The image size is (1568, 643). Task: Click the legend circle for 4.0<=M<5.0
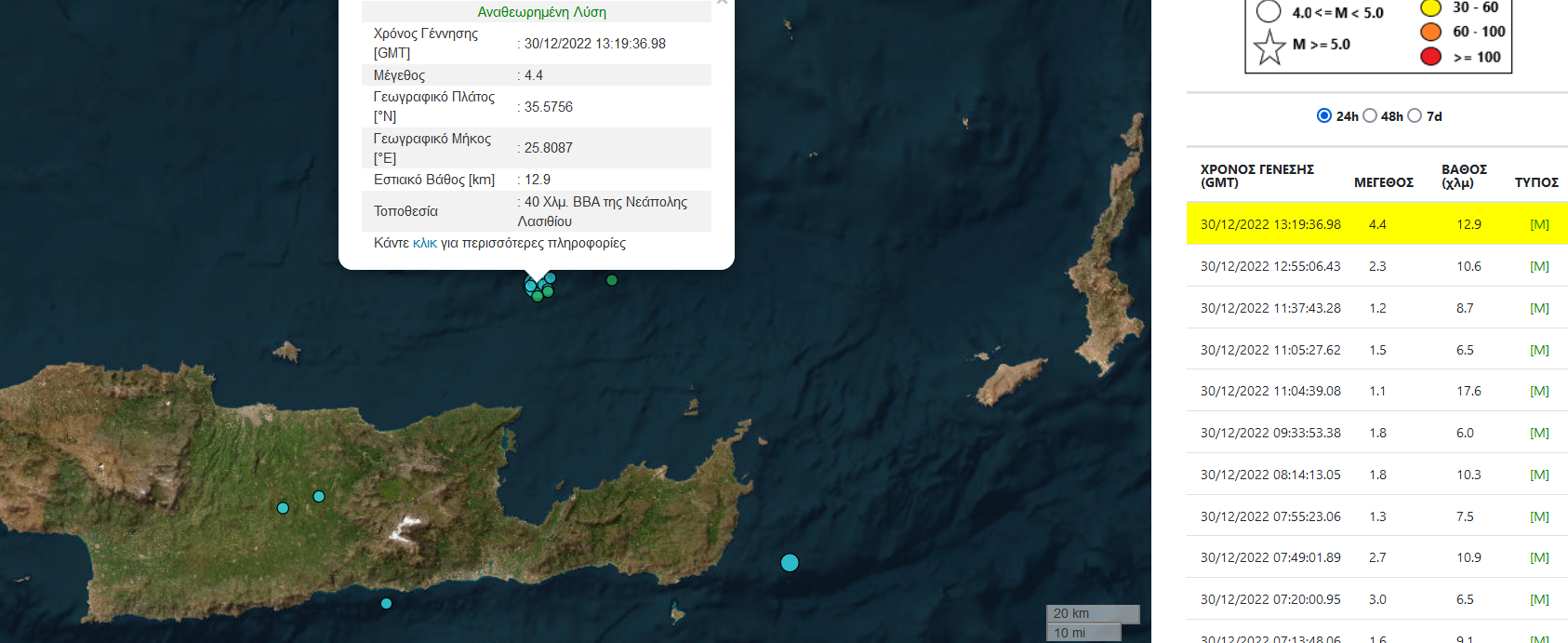[1269, 12]
